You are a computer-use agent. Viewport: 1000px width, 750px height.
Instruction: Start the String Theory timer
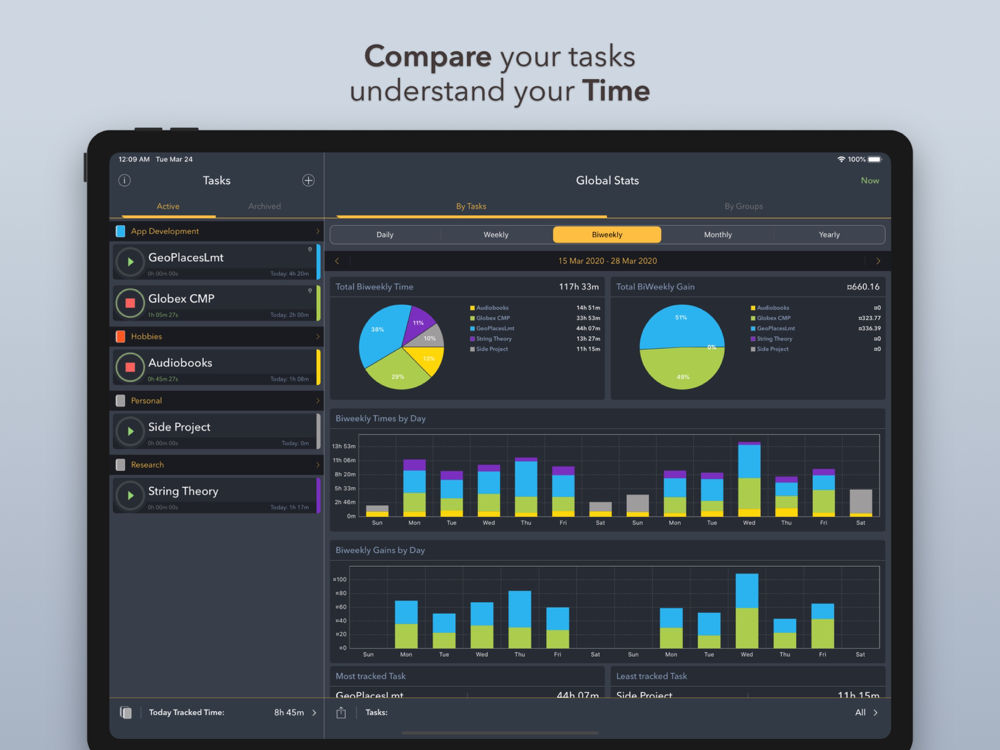(x=130, y=496)
